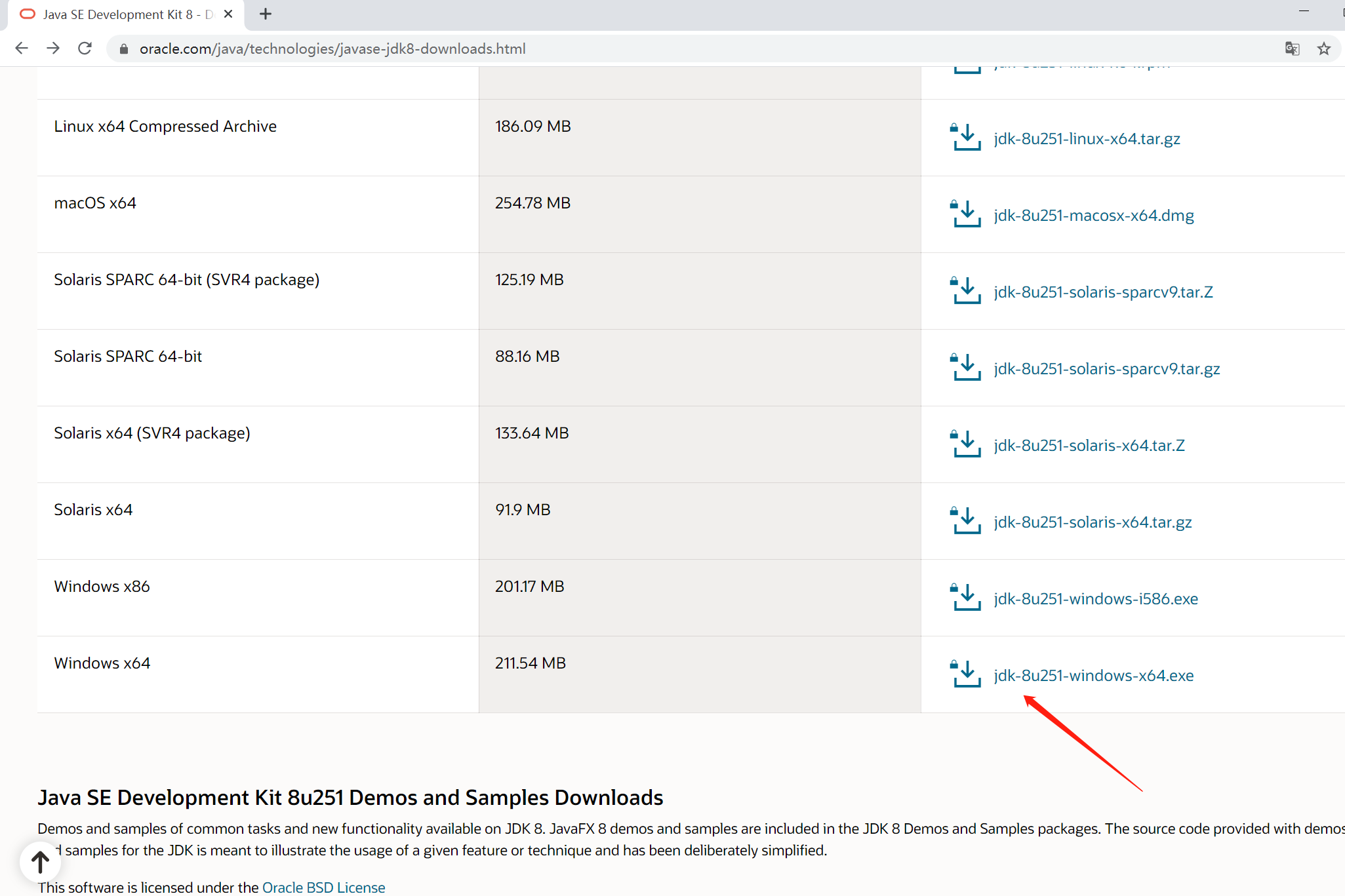Open a new browser tab

pyautogui.click(x=266, y=14)
